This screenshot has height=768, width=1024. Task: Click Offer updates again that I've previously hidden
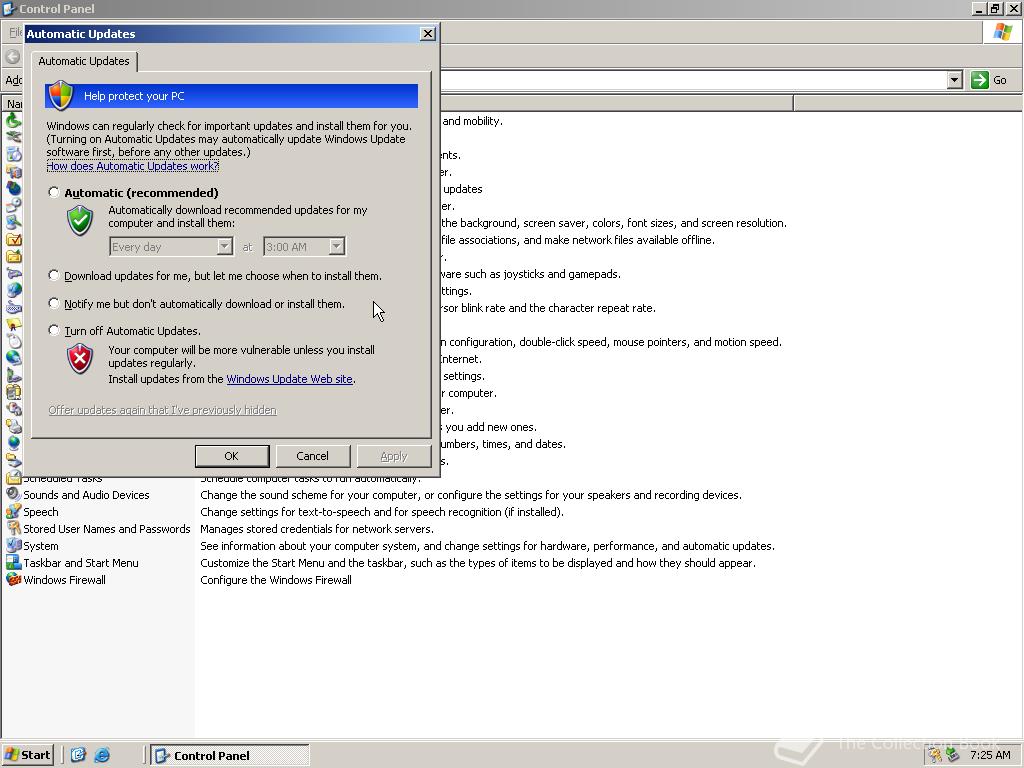pos(163,410)
